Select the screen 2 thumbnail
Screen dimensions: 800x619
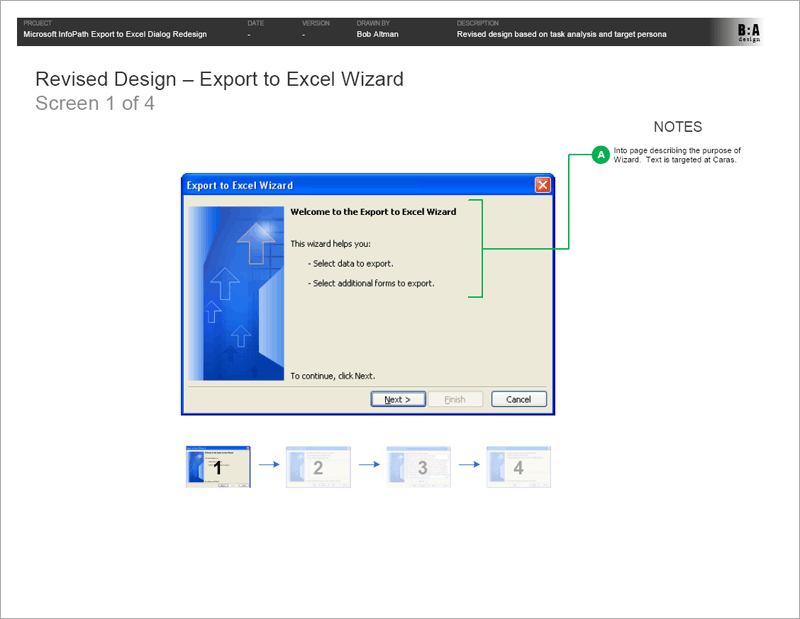(x=318, y=466)
